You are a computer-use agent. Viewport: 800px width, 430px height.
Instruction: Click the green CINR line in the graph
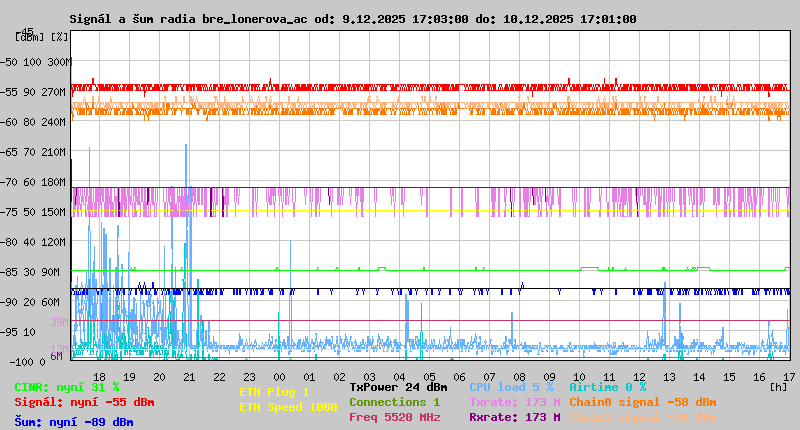pyautogui.click(x=430, y=270)
